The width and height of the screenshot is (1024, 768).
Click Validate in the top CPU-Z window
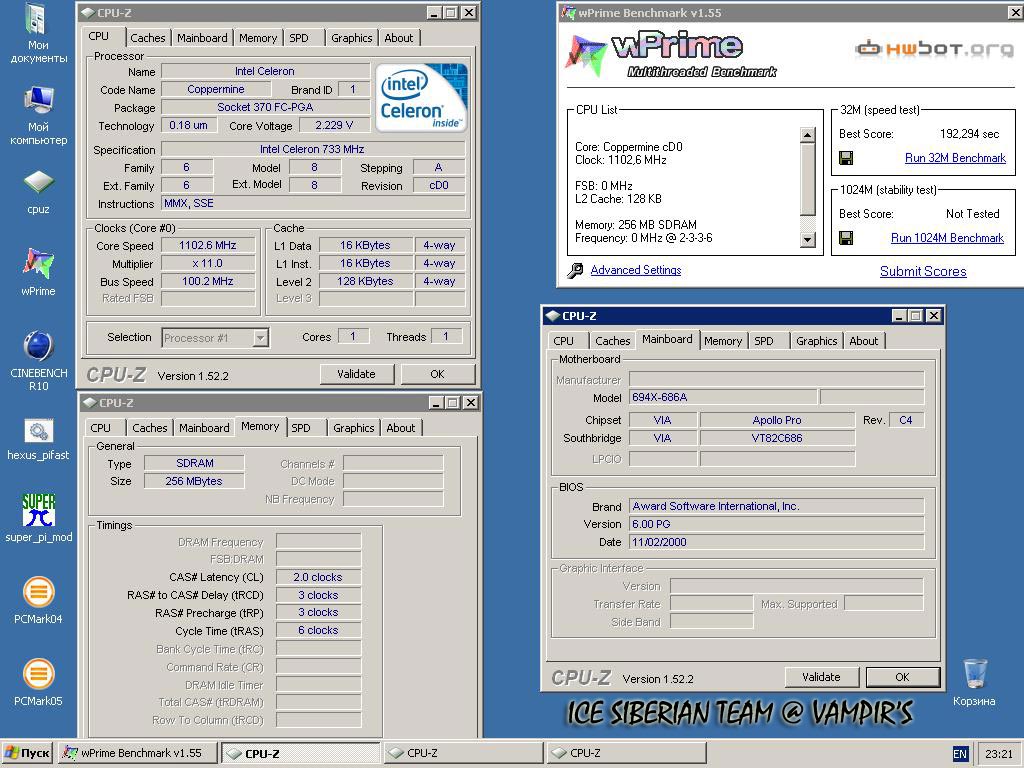coord(357,374)
